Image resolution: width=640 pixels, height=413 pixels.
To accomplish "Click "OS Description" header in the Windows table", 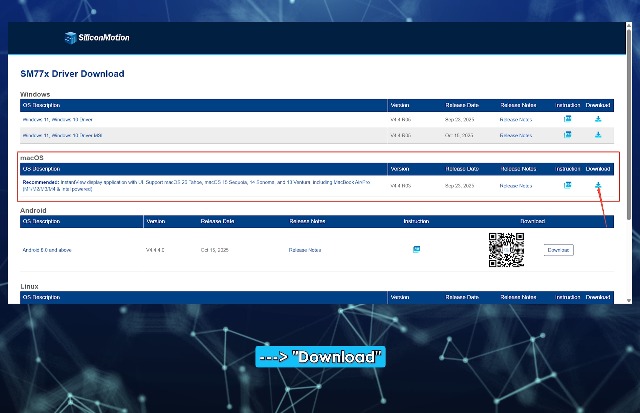I will coord(41,105).
